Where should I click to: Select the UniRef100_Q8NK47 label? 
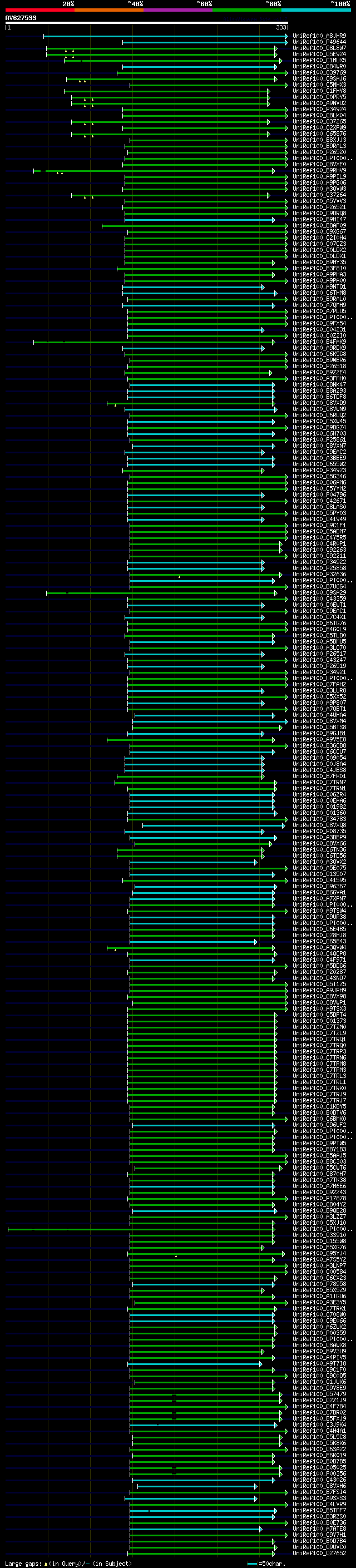click(x=319, y=385)
